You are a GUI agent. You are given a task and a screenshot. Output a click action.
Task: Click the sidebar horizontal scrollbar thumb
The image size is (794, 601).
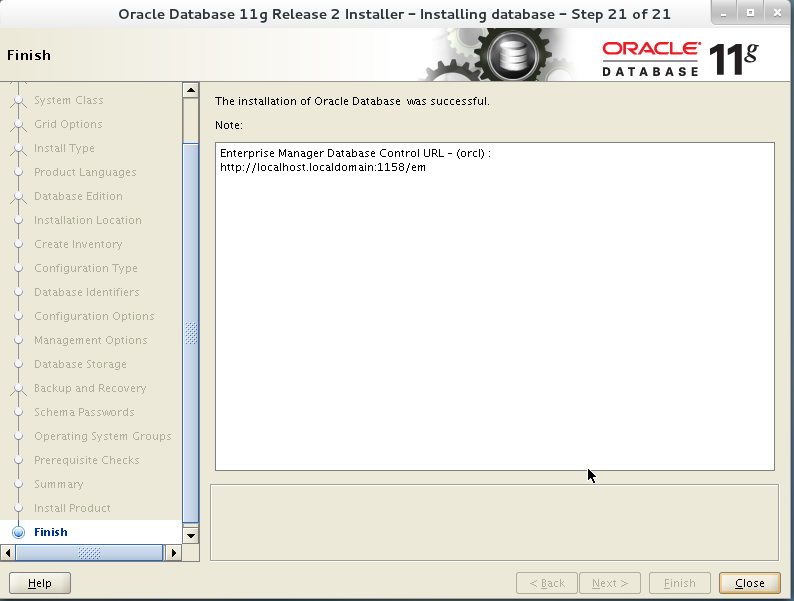[89, 552]
